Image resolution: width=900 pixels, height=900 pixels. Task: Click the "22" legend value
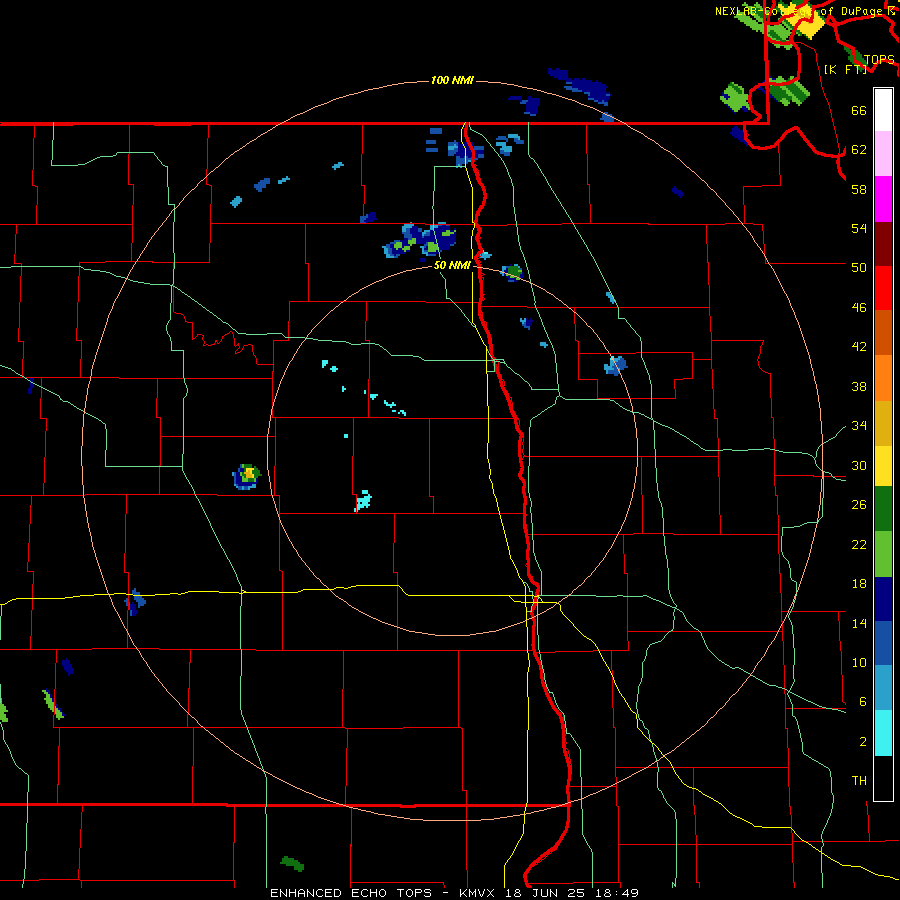coord(859,544)
